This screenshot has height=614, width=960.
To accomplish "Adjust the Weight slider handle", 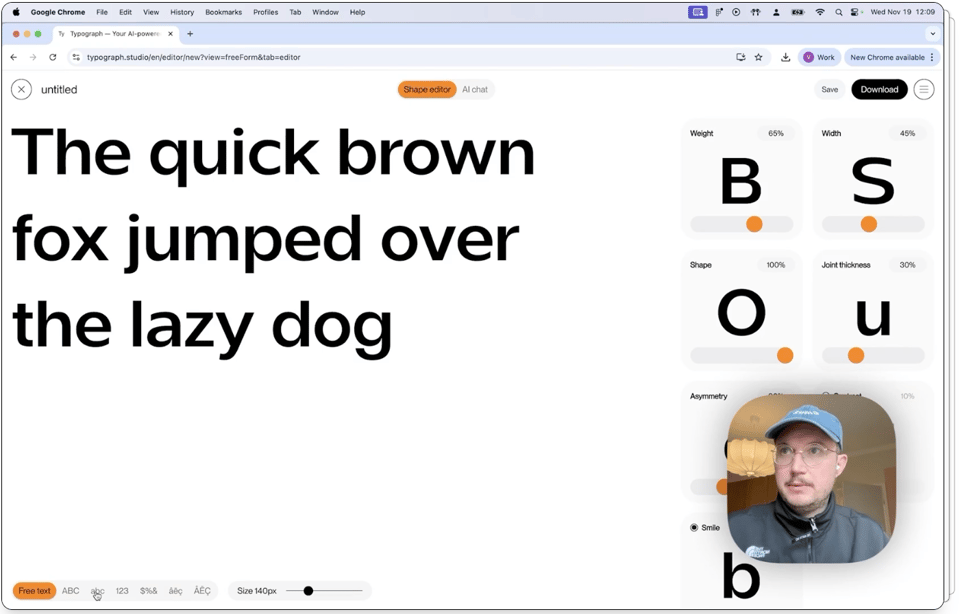I will click(x=754, y=224).
